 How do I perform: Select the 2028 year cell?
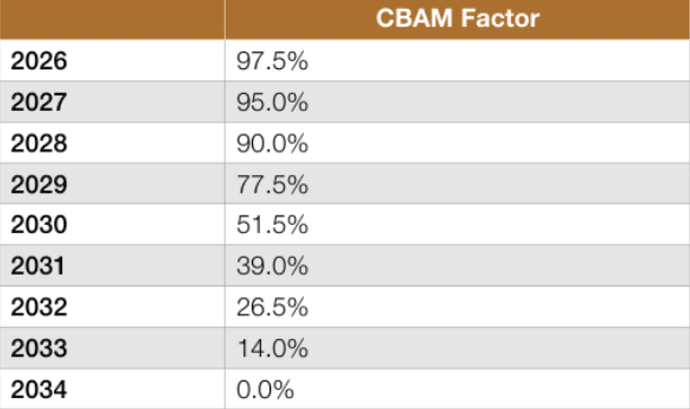39,143
